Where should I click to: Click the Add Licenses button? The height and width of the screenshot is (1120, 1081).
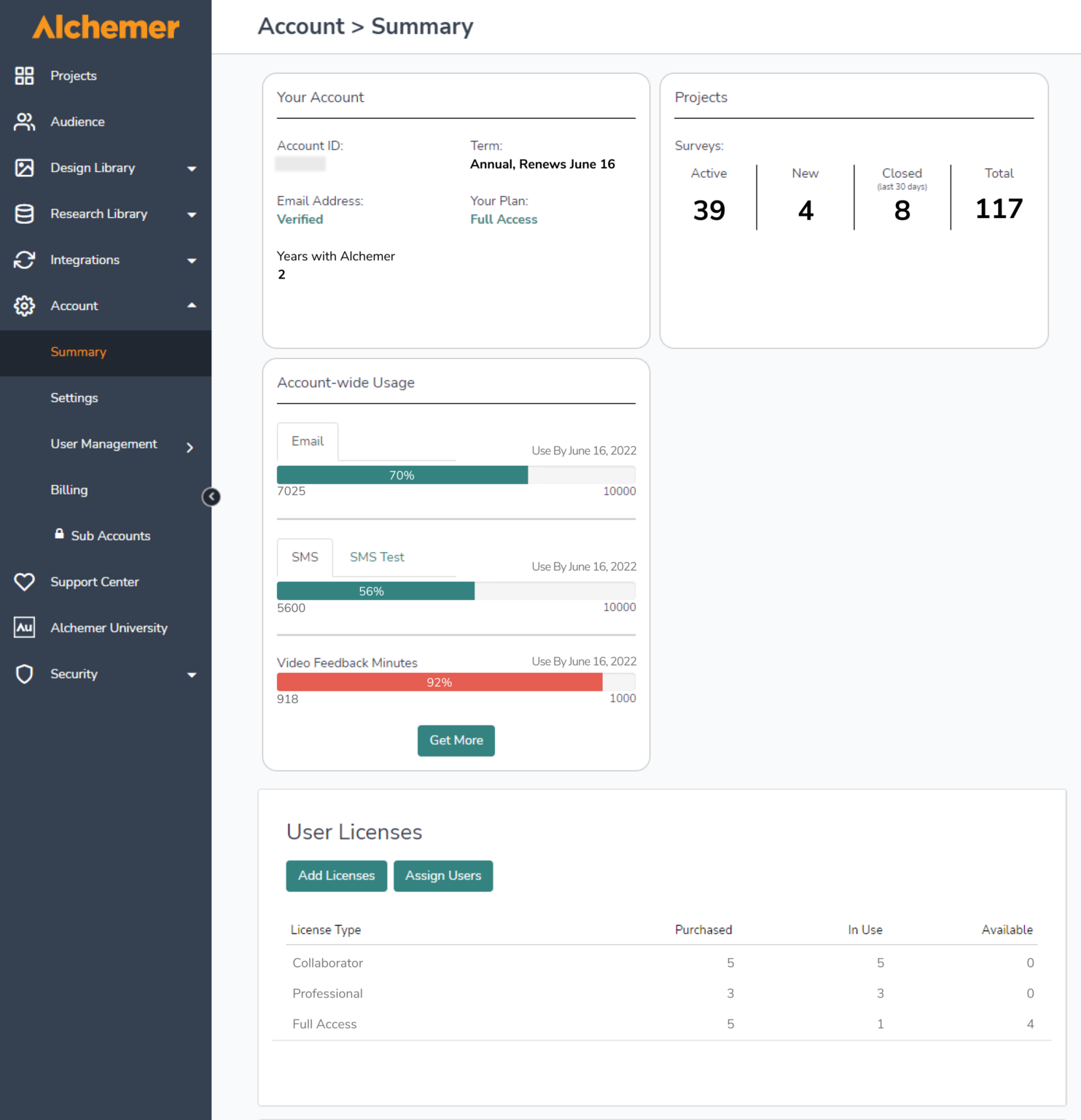pyautogui.click(x=336, y=876)
